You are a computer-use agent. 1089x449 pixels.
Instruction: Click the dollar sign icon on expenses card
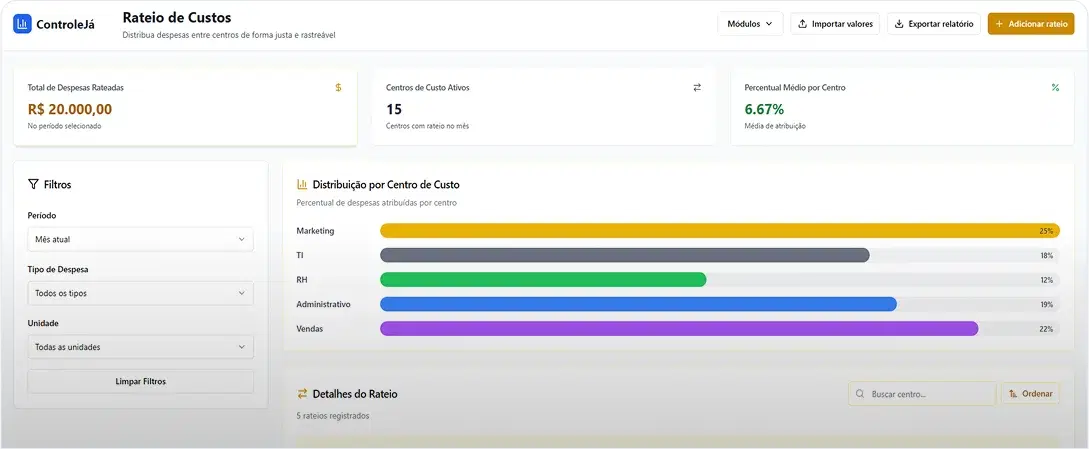338,88
